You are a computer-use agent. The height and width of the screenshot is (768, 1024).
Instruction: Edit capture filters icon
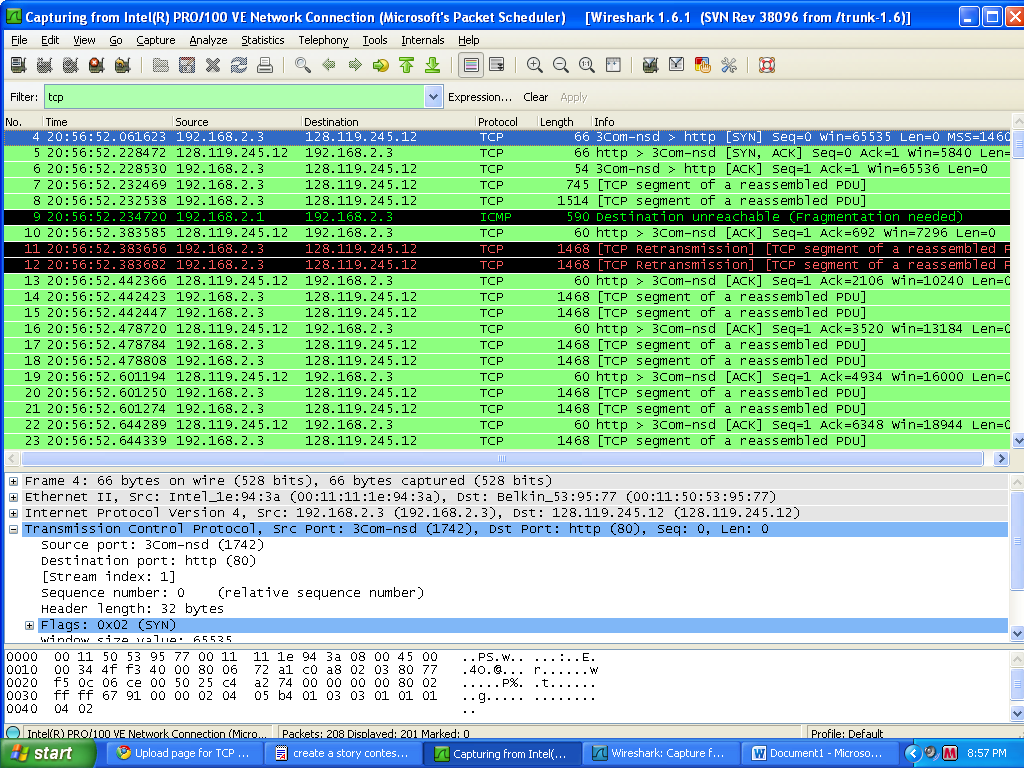point(650,65)
